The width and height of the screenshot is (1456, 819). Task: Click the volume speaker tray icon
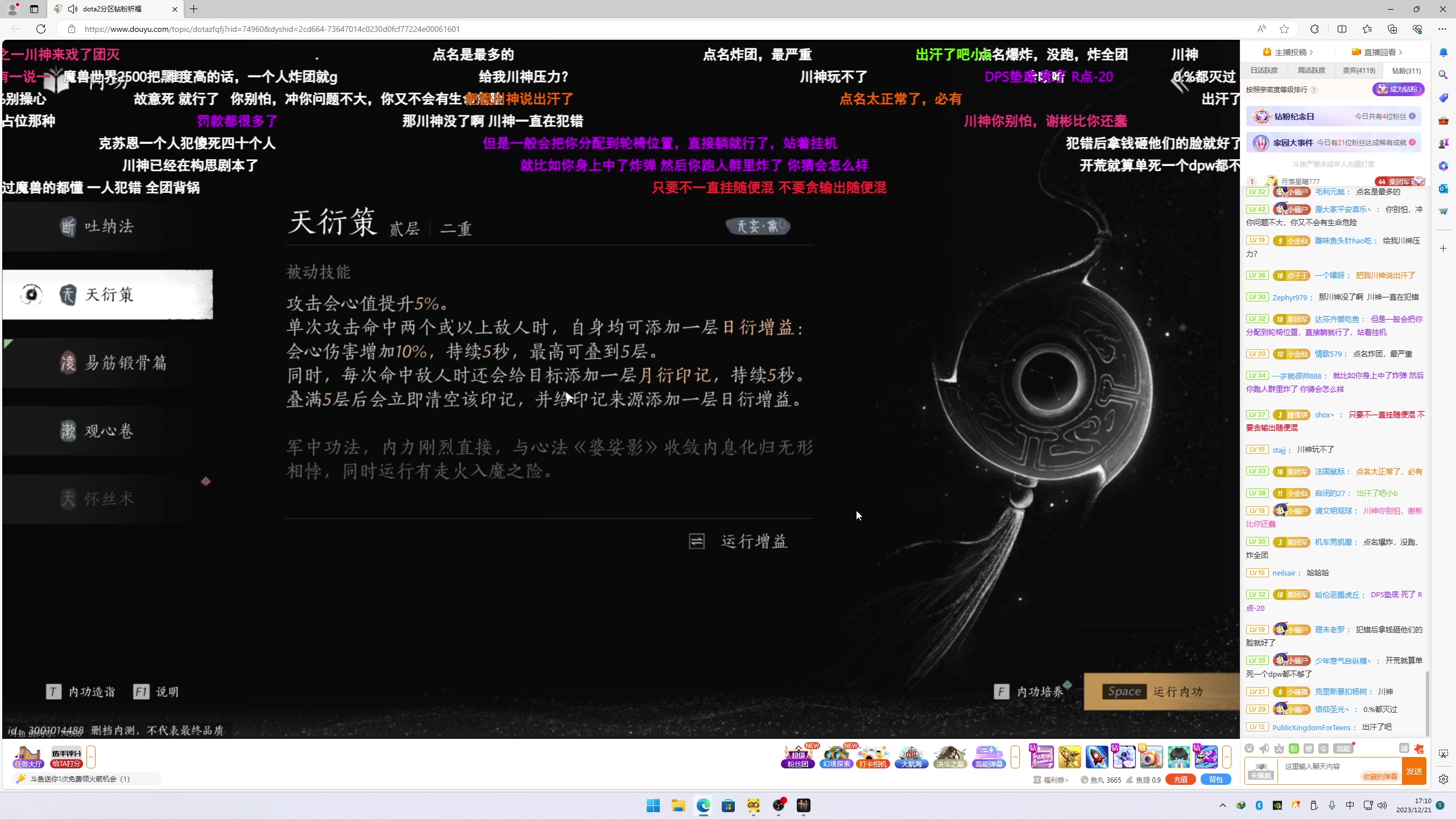1383,805
